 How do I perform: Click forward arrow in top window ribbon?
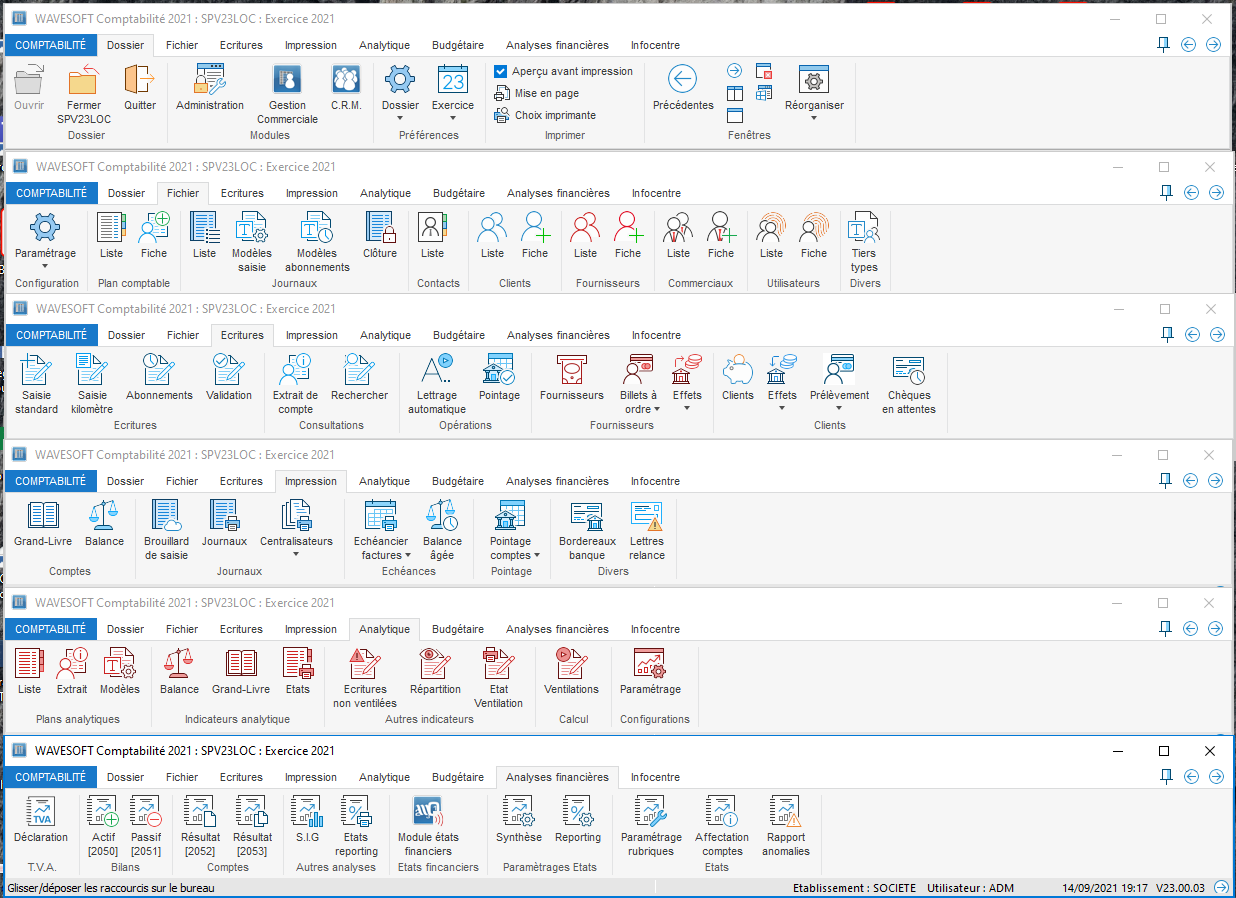click(1213, 44)
